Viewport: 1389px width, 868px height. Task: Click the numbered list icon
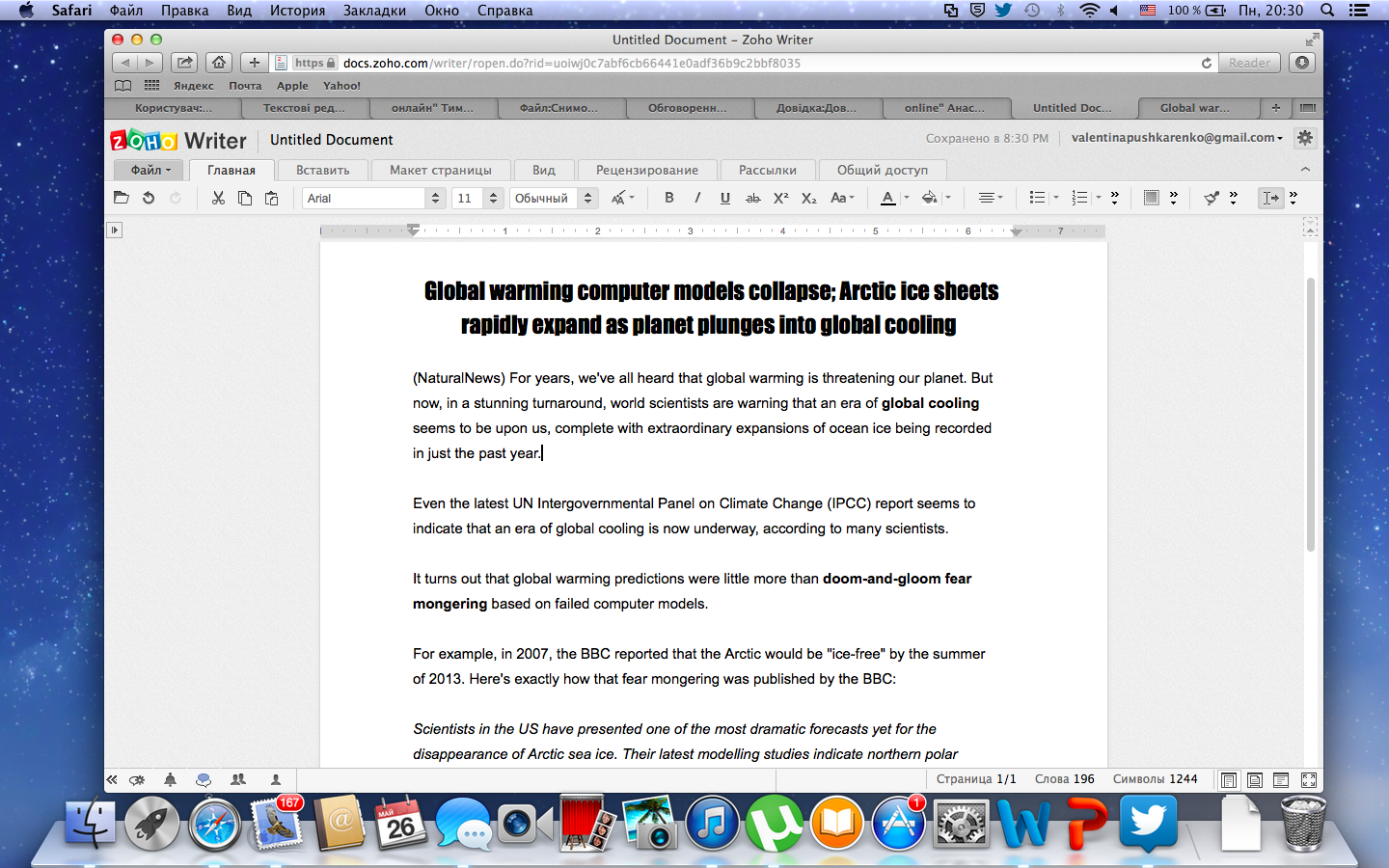point(1079,198)
